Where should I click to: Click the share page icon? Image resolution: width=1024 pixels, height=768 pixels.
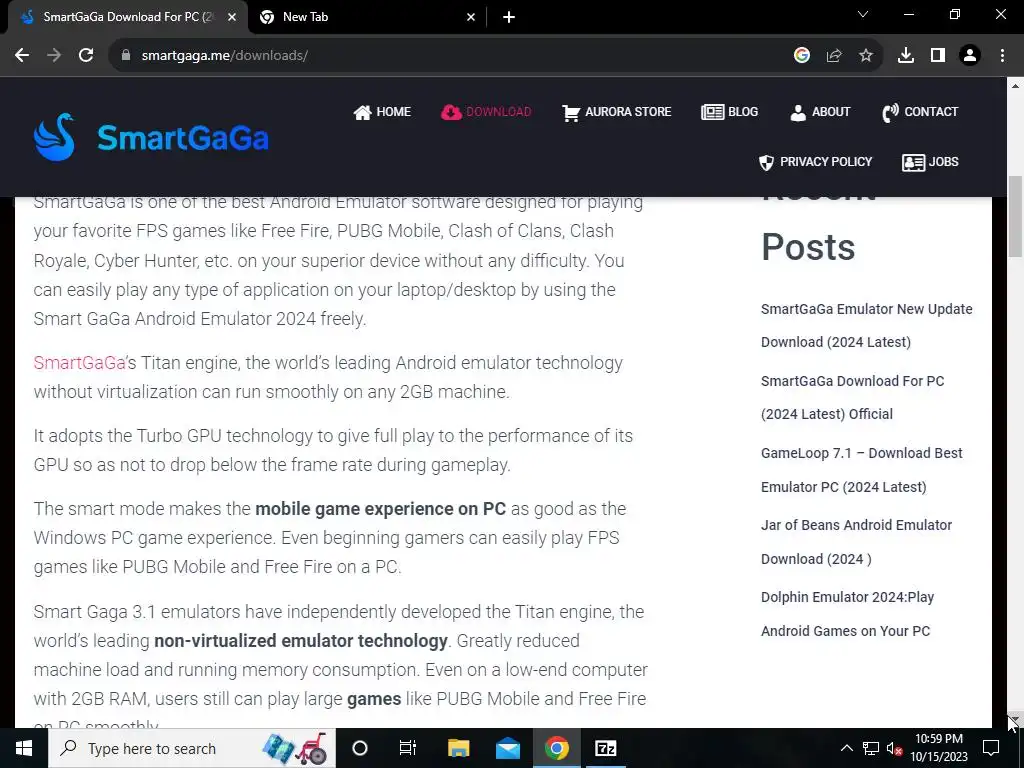coord(834,56)
